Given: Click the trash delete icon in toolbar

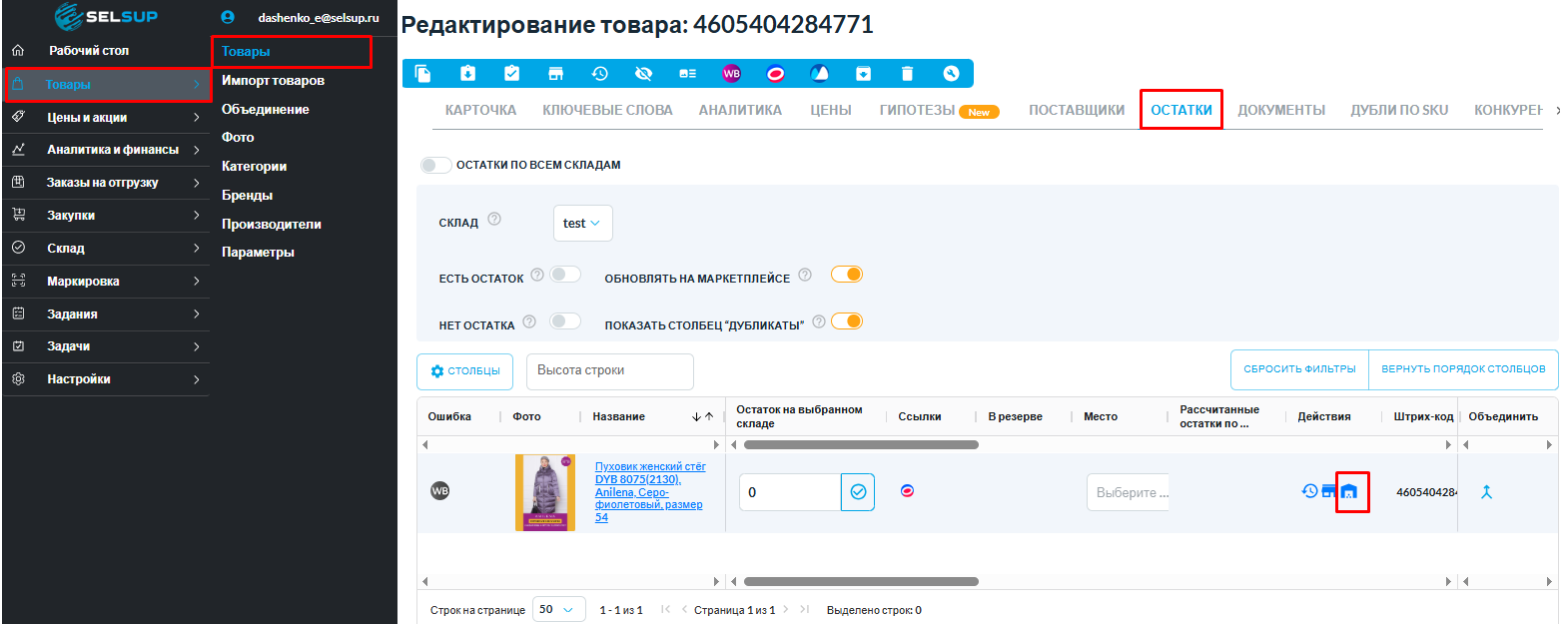Looking at the screenshot, I should pyautogui.click(x=907, y=74).
